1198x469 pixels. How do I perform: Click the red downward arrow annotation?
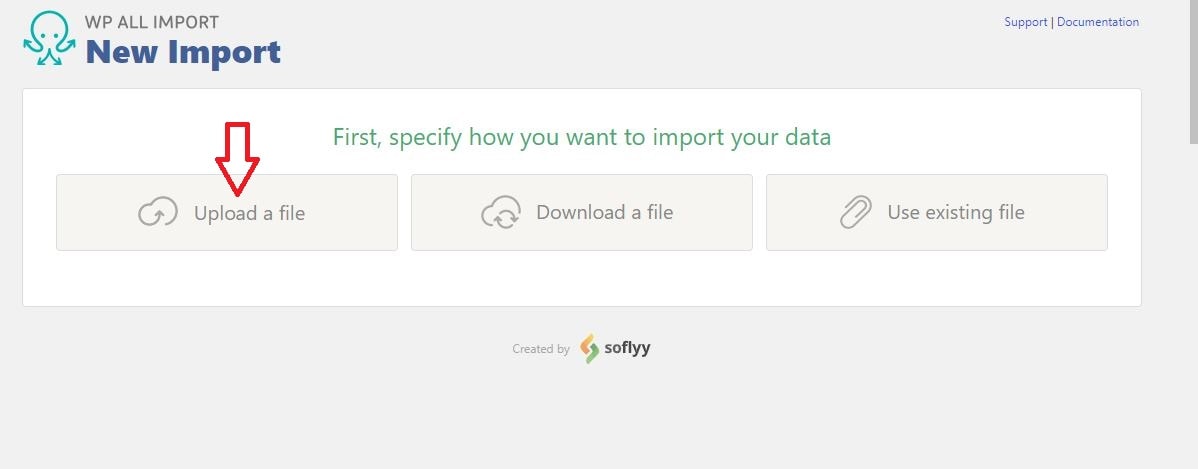(238, 159)
